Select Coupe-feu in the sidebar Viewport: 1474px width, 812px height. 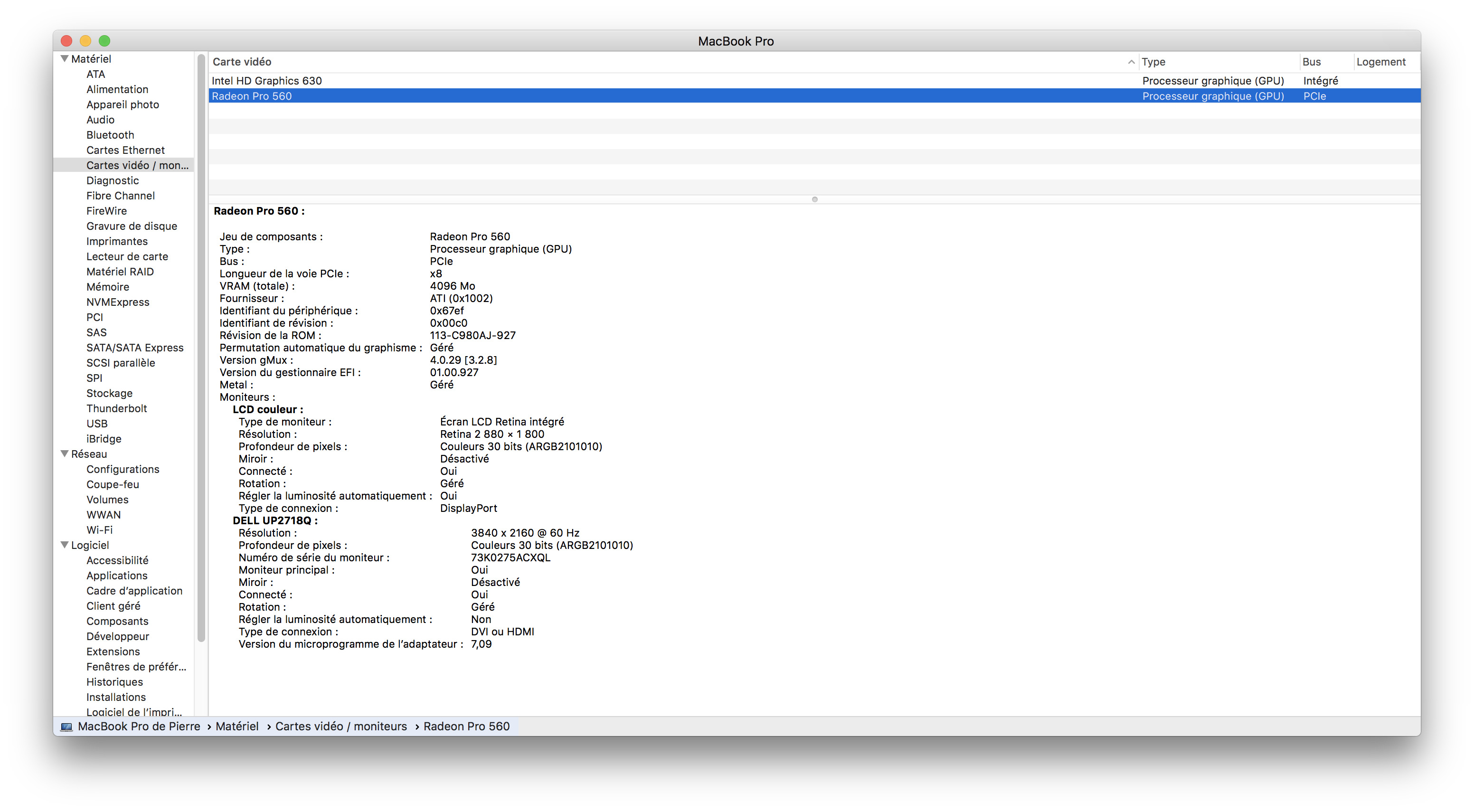(x=113, y=484)
